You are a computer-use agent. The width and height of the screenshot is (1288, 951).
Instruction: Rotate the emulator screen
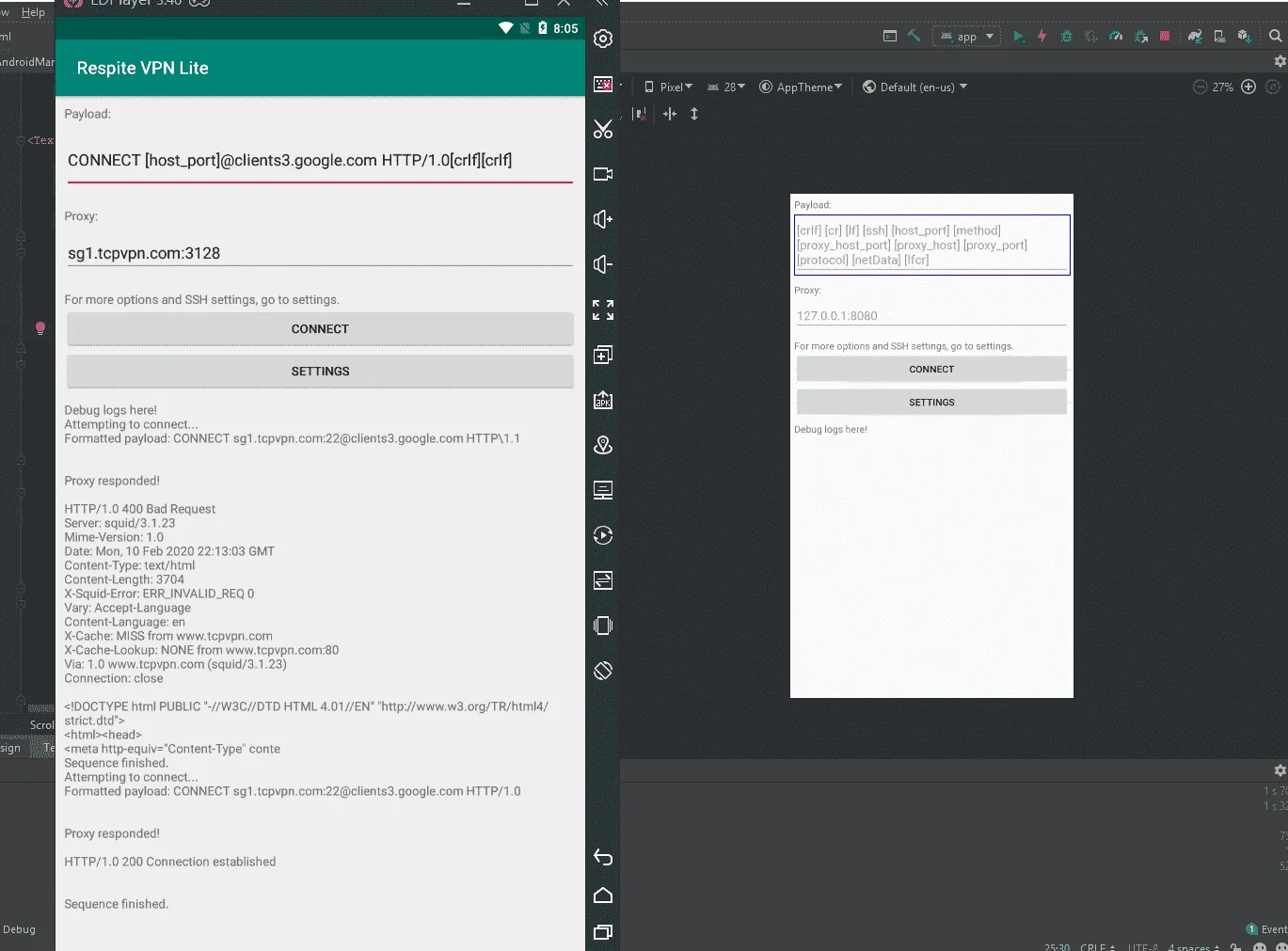(603, 671)
